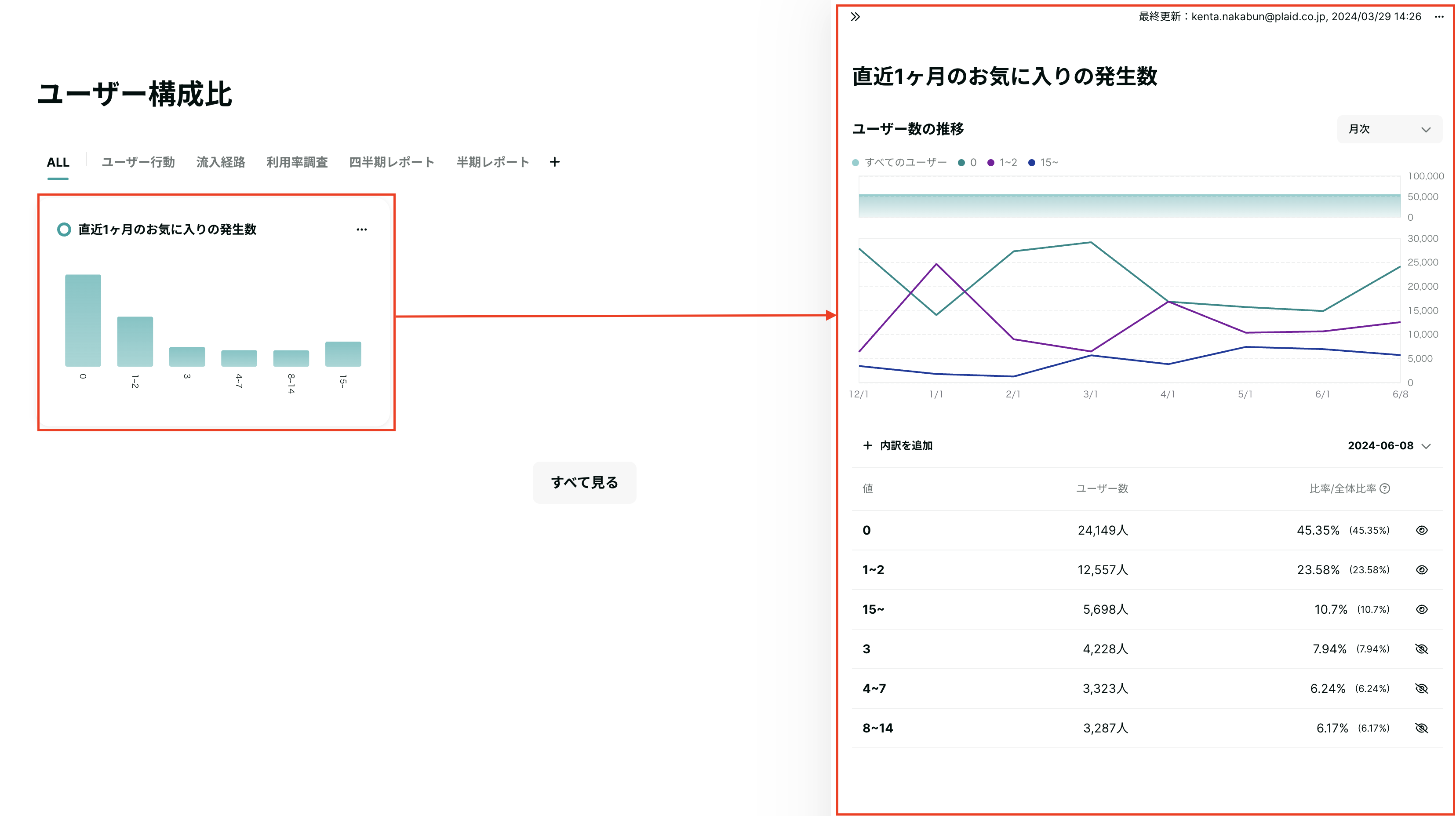Click the ring icon on the favorites card

coord(64,229)
